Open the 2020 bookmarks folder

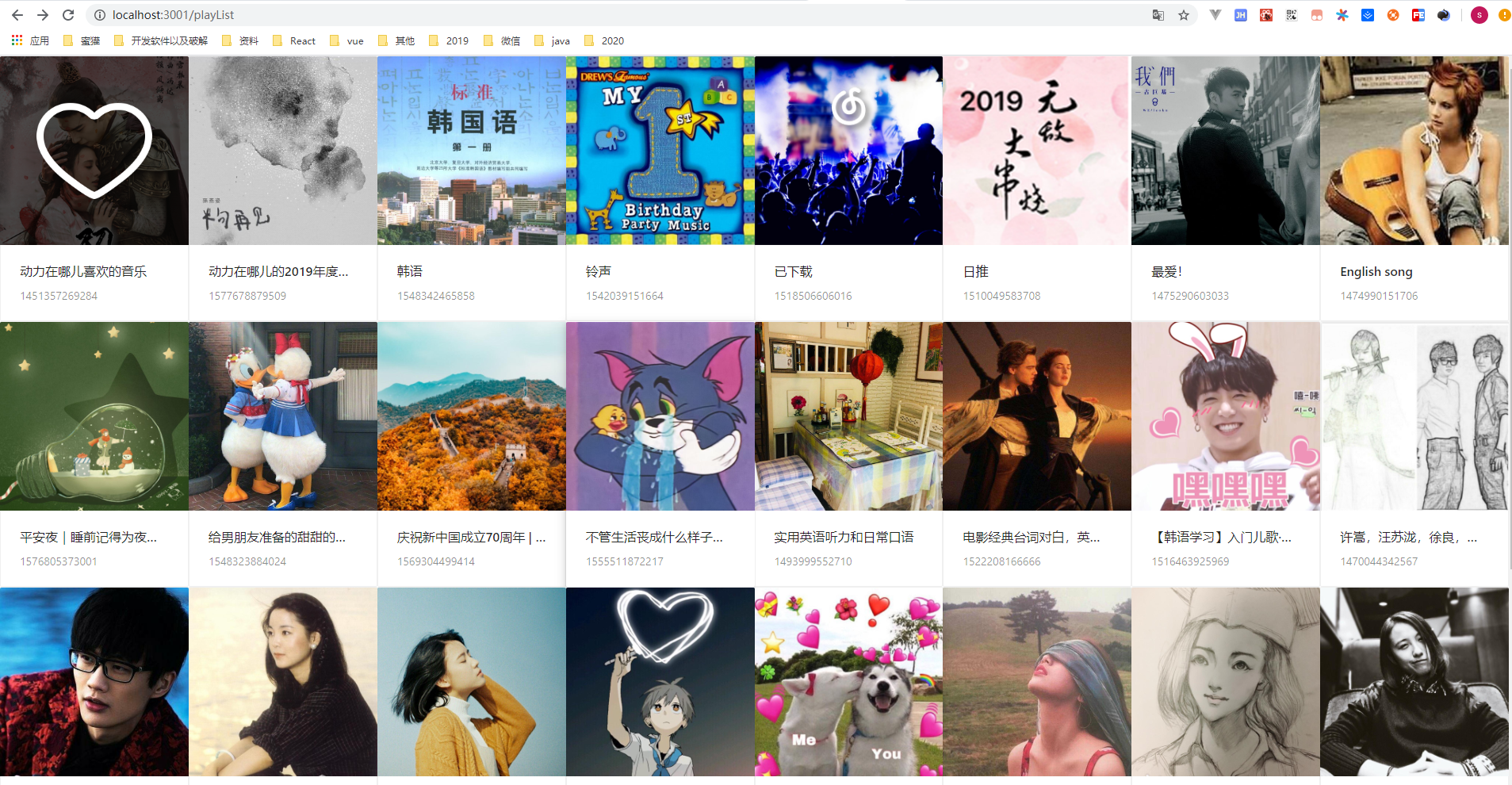click(x=604, y=40)
